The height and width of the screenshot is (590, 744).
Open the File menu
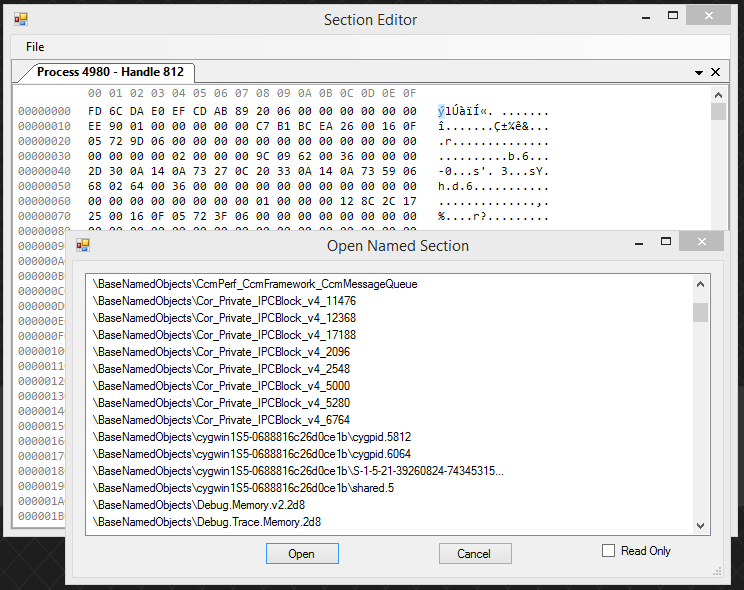(x=35, y=47)
